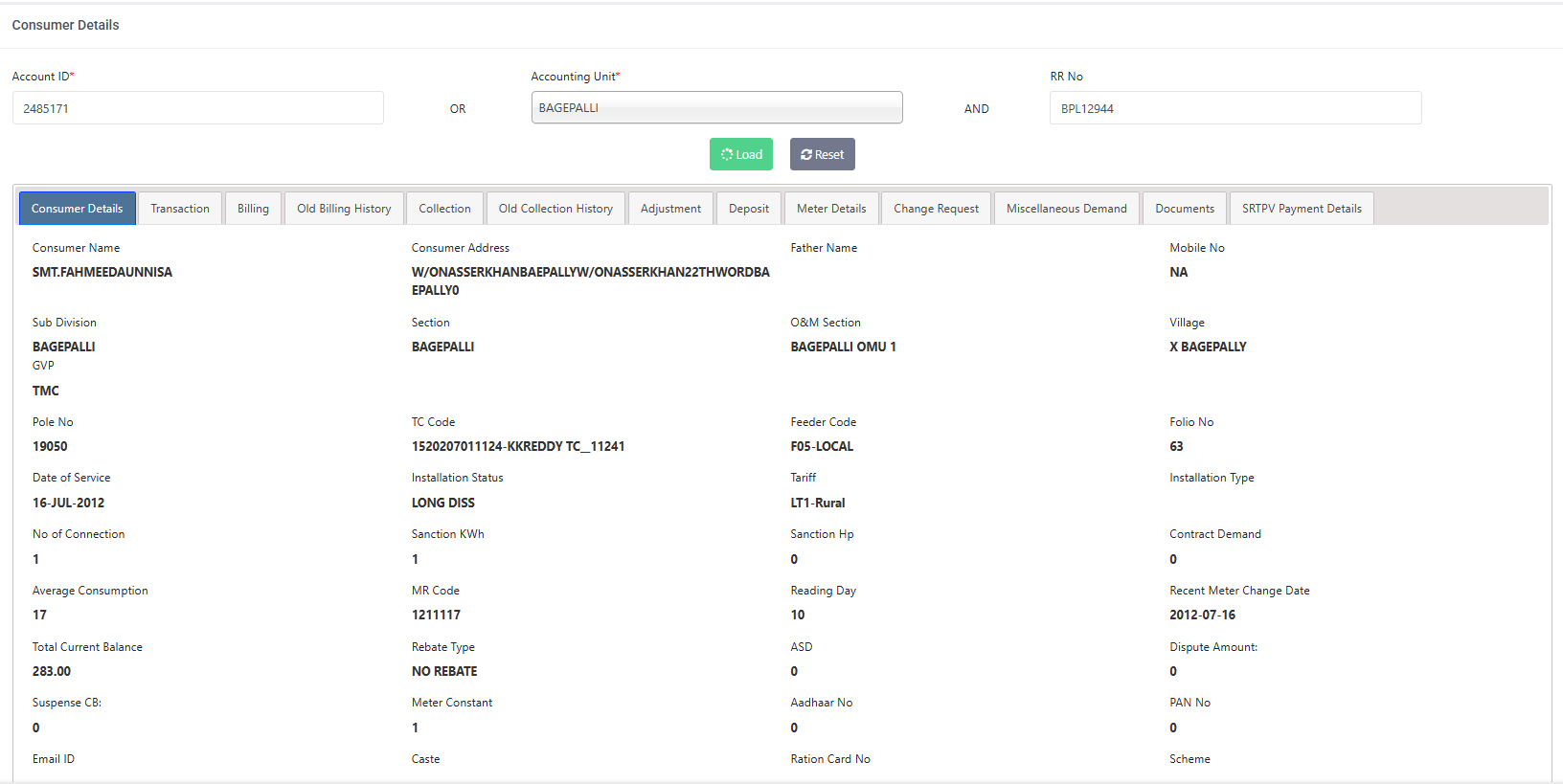View the Old Collection History tab
The width and height of the screenshot is (1563, 784).
pyautogui.click(x=555, y=209)
